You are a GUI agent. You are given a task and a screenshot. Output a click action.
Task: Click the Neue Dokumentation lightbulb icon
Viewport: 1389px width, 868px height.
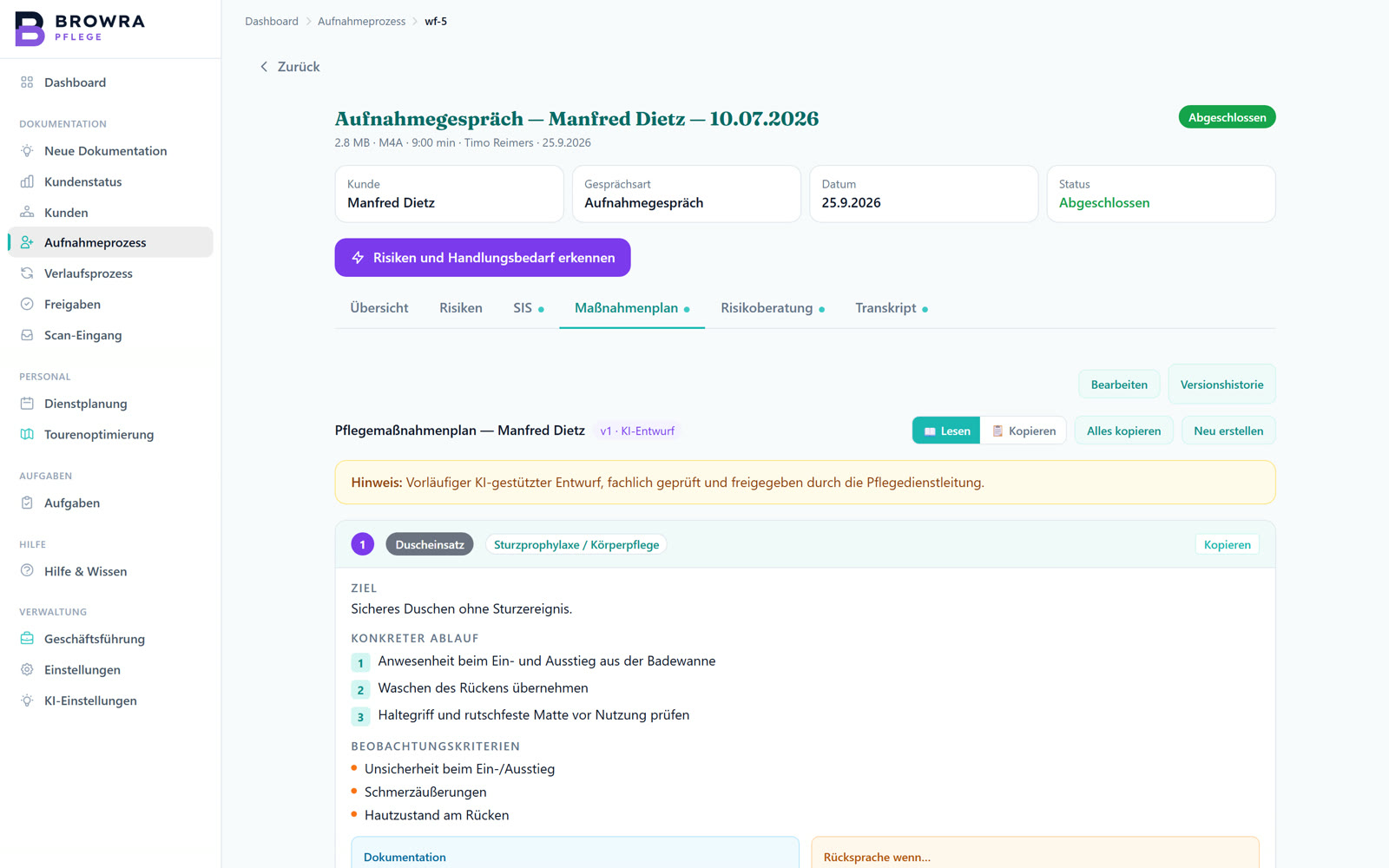point(27,151)
